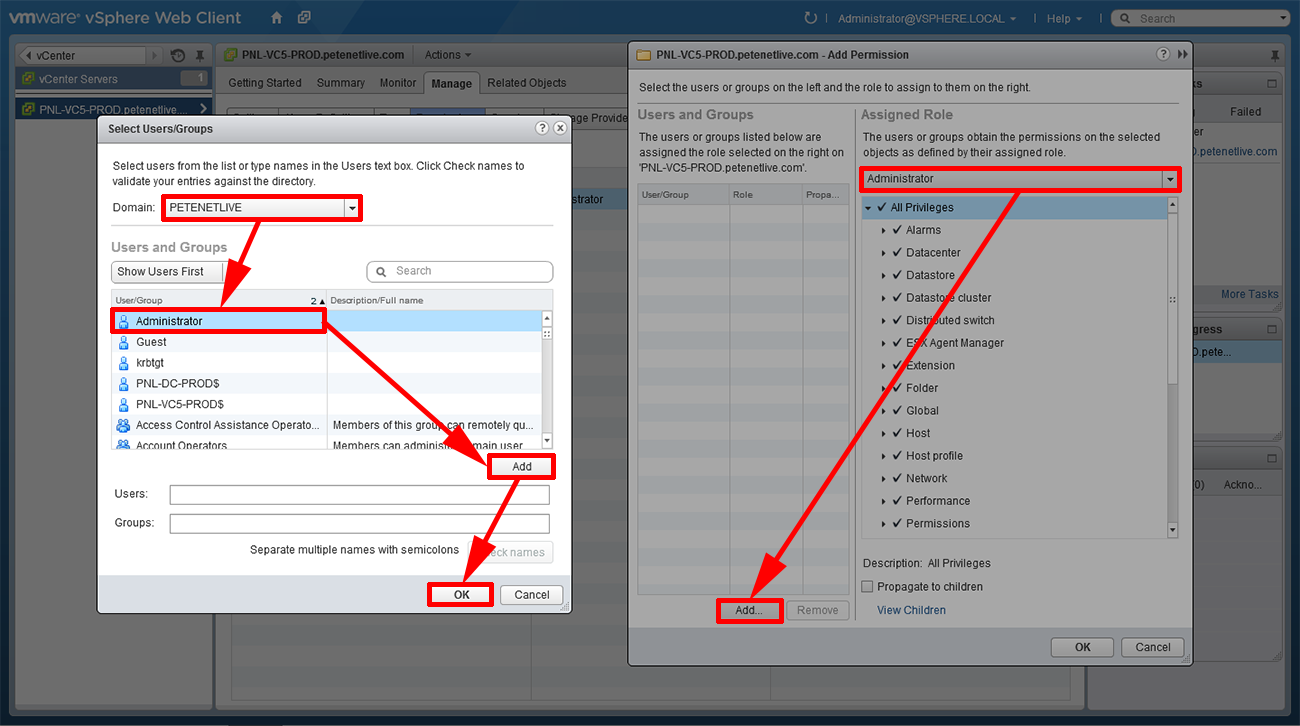Click Add... button under Users and Groups

click(x=749, y=610)
